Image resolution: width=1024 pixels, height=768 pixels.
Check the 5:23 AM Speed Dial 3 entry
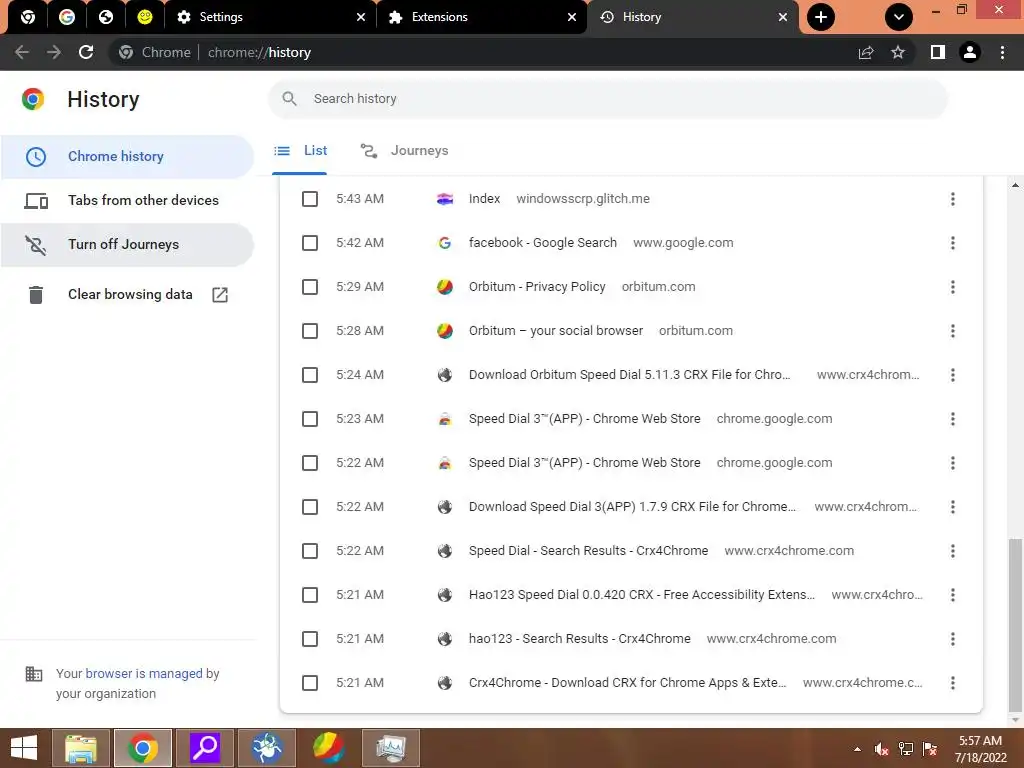pyautogui.click(x=310, y=419)
